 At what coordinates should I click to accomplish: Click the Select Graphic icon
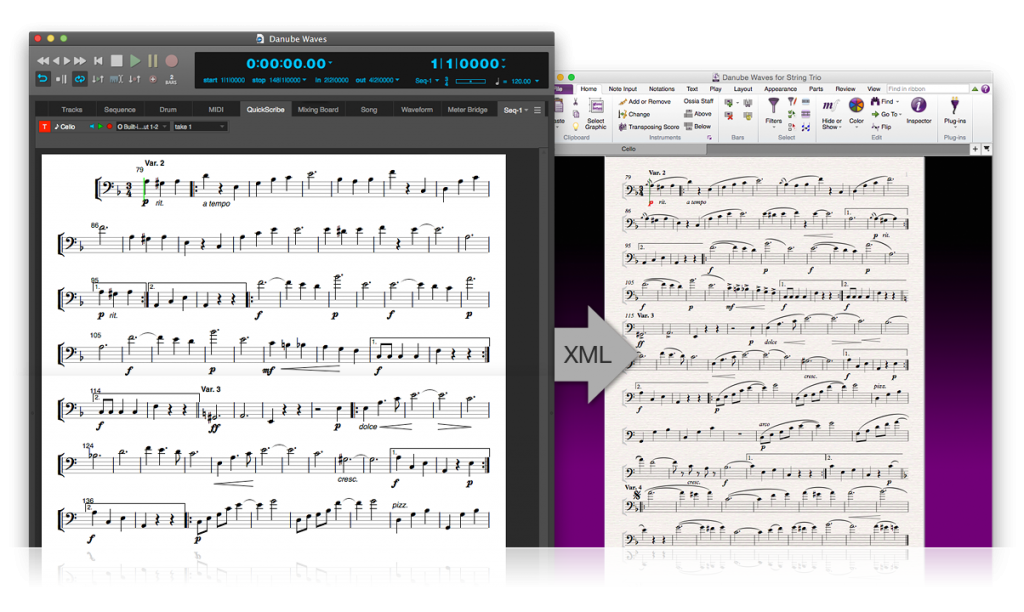(596, 108)
